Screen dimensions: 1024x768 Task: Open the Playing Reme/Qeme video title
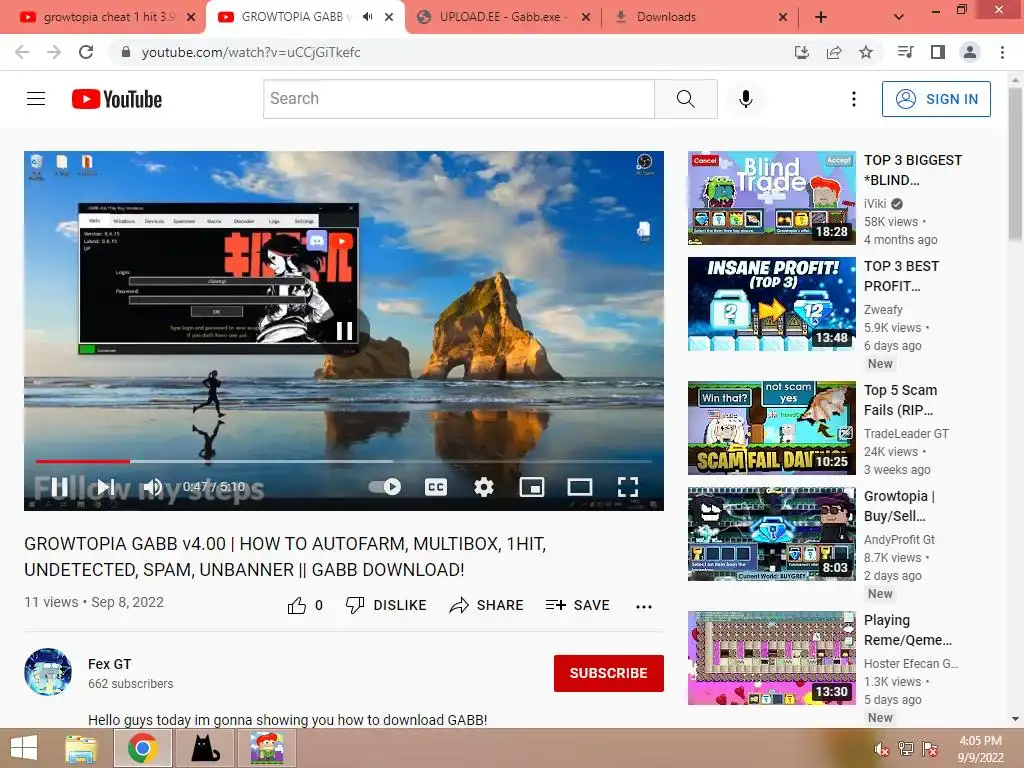coord(908,630)
